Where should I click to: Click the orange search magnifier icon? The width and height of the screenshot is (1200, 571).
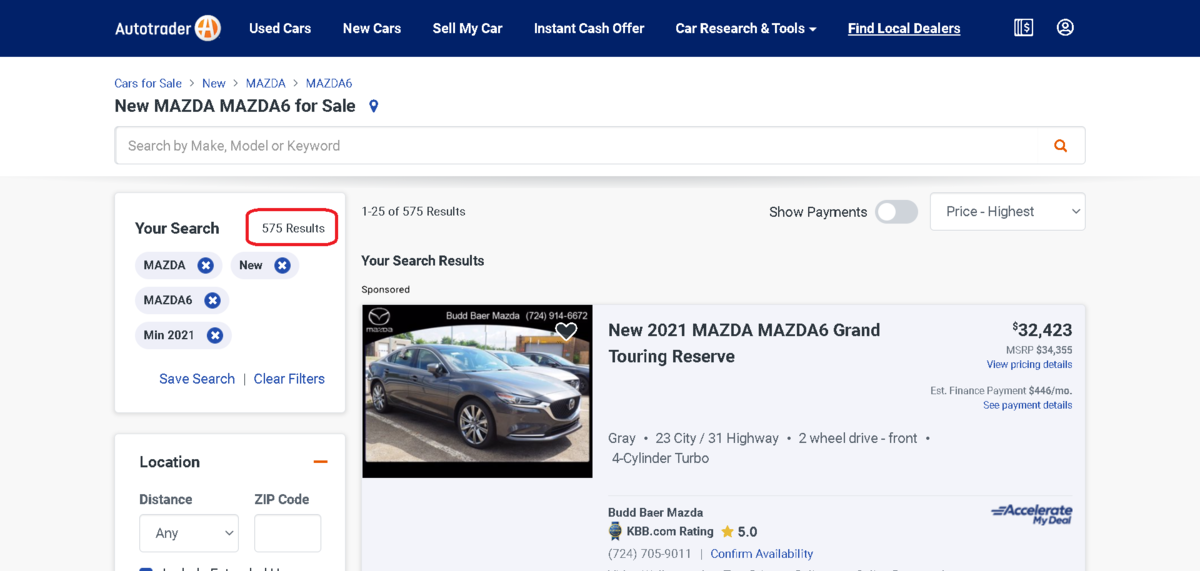coord(1060,146)
